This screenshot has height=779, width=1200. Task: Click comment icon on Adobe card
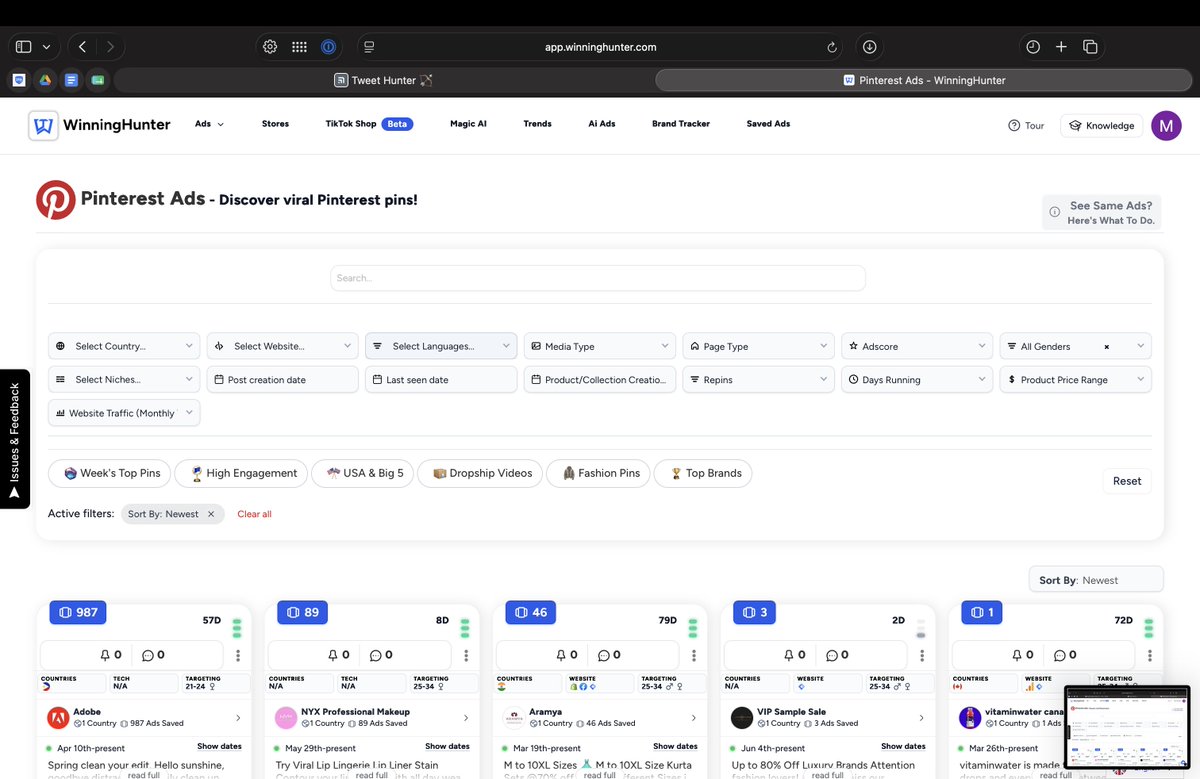pos(147,655)
